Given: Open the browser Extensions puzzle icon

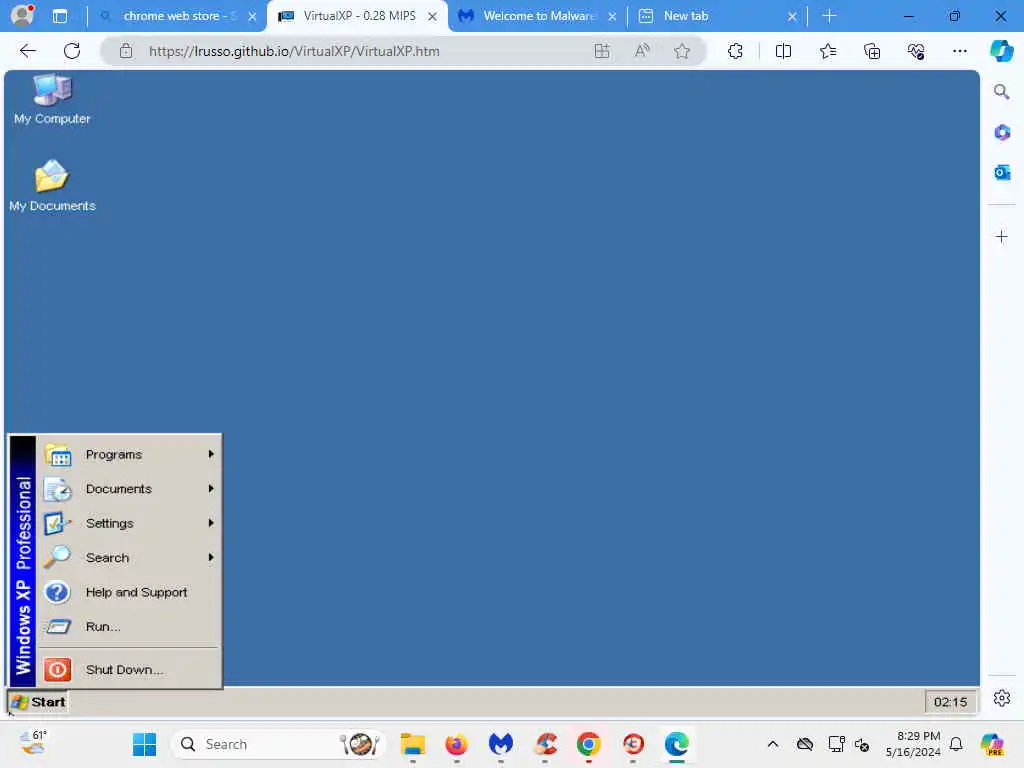Looking at the screenshot, I should coord(735,51).
